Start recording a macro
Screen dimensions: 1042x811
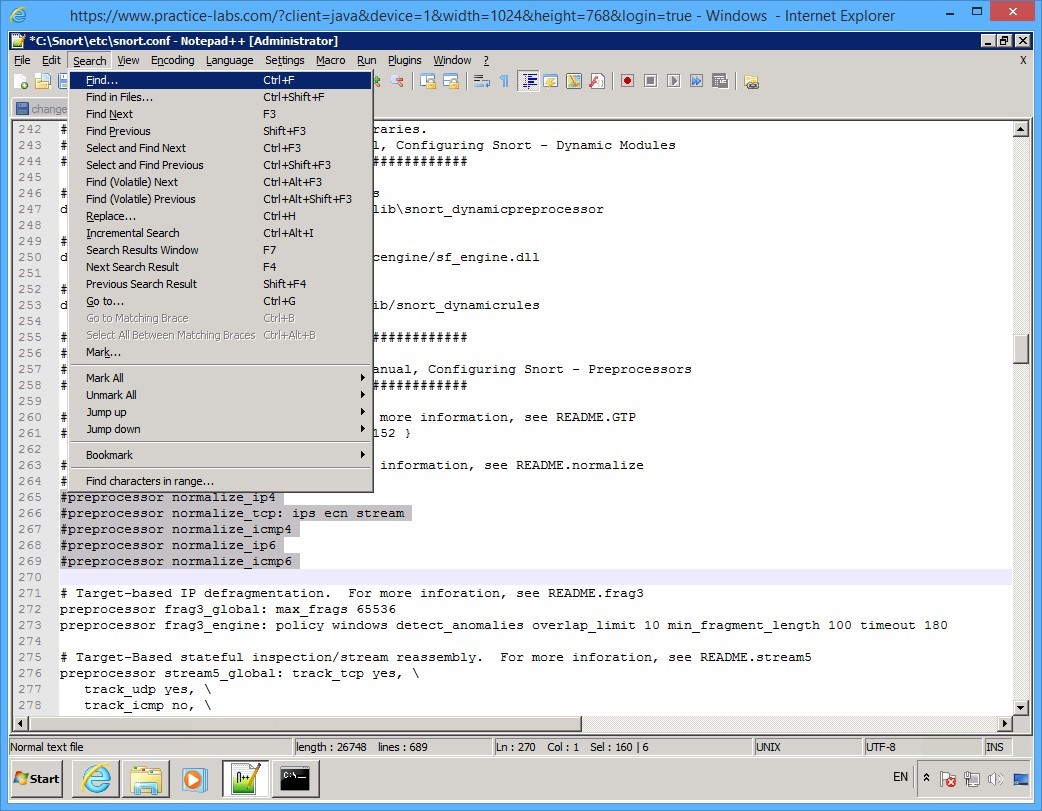coord(627,80)
